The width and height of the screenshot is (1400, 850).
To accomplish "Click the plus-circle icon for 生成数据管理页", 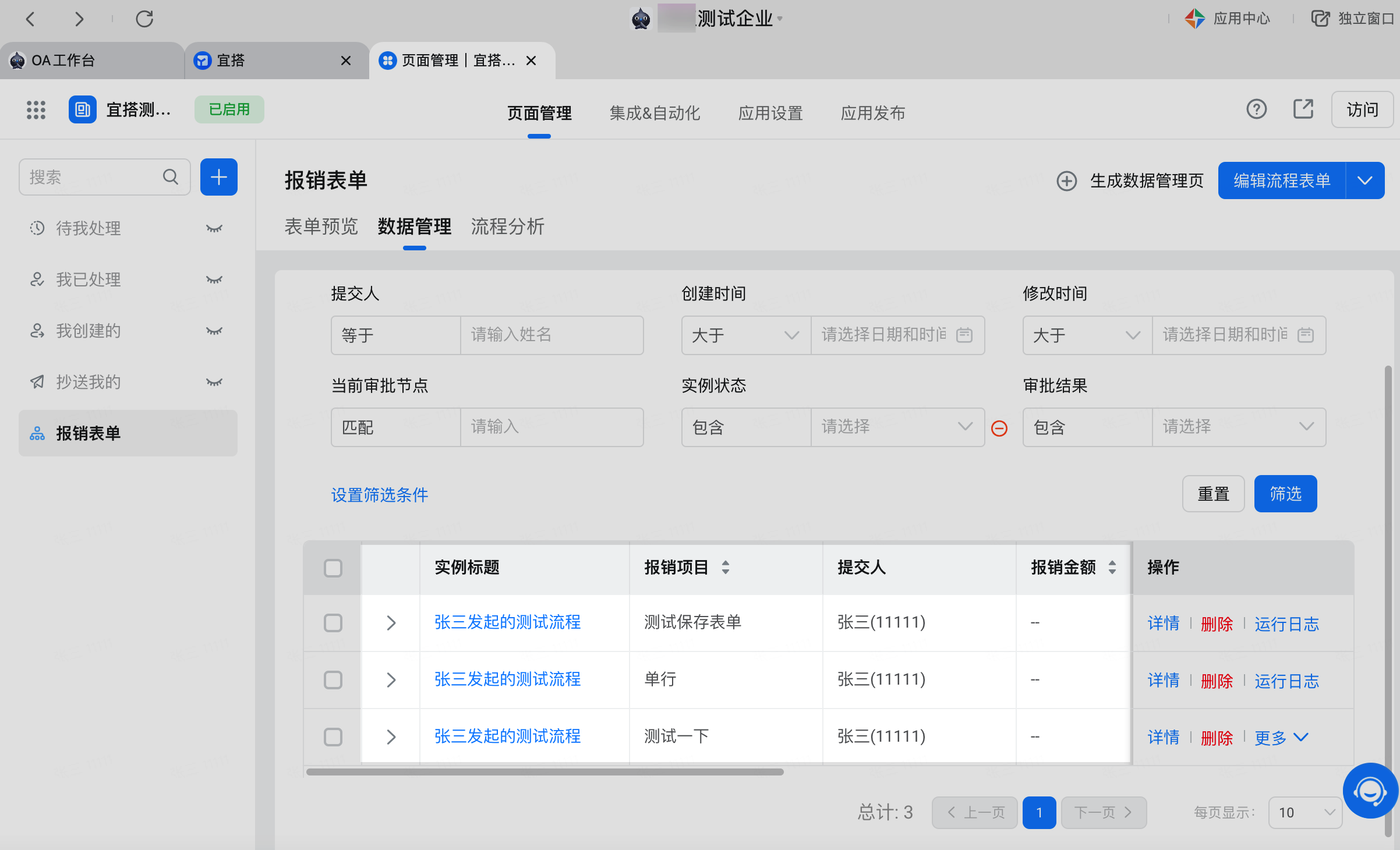I will [x=1067, y=180].
